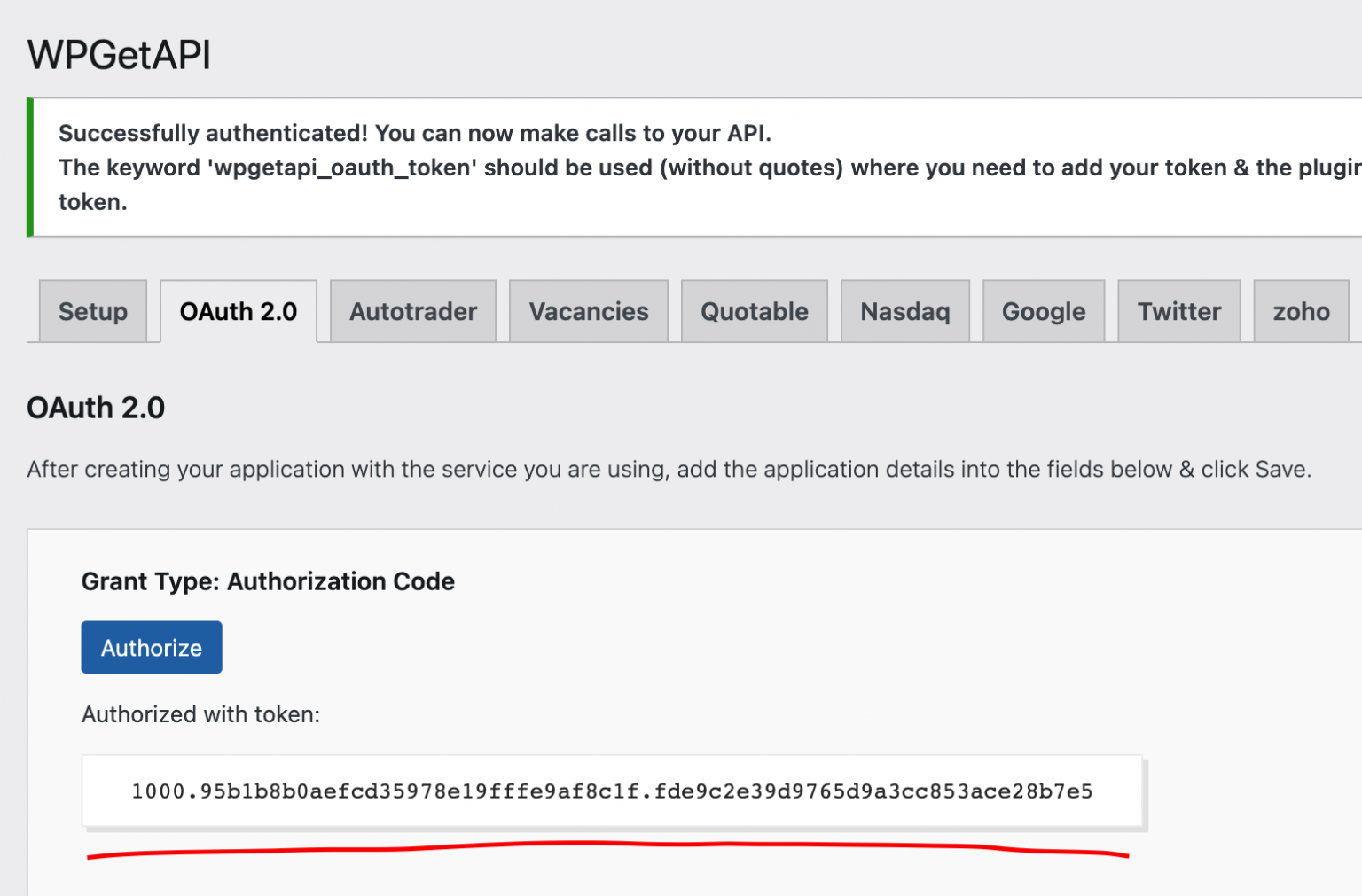Screen dimensions: 1362x896
Task: Select the Nasdaq tab
Action: pos(904,311)
